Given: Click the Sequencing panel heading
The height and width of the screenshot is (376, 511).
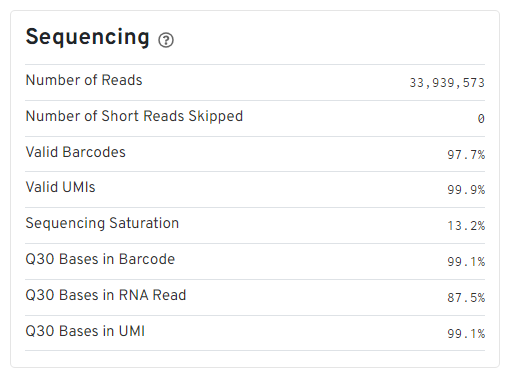Looking at the screenshot, I should (x=87, y=37).
